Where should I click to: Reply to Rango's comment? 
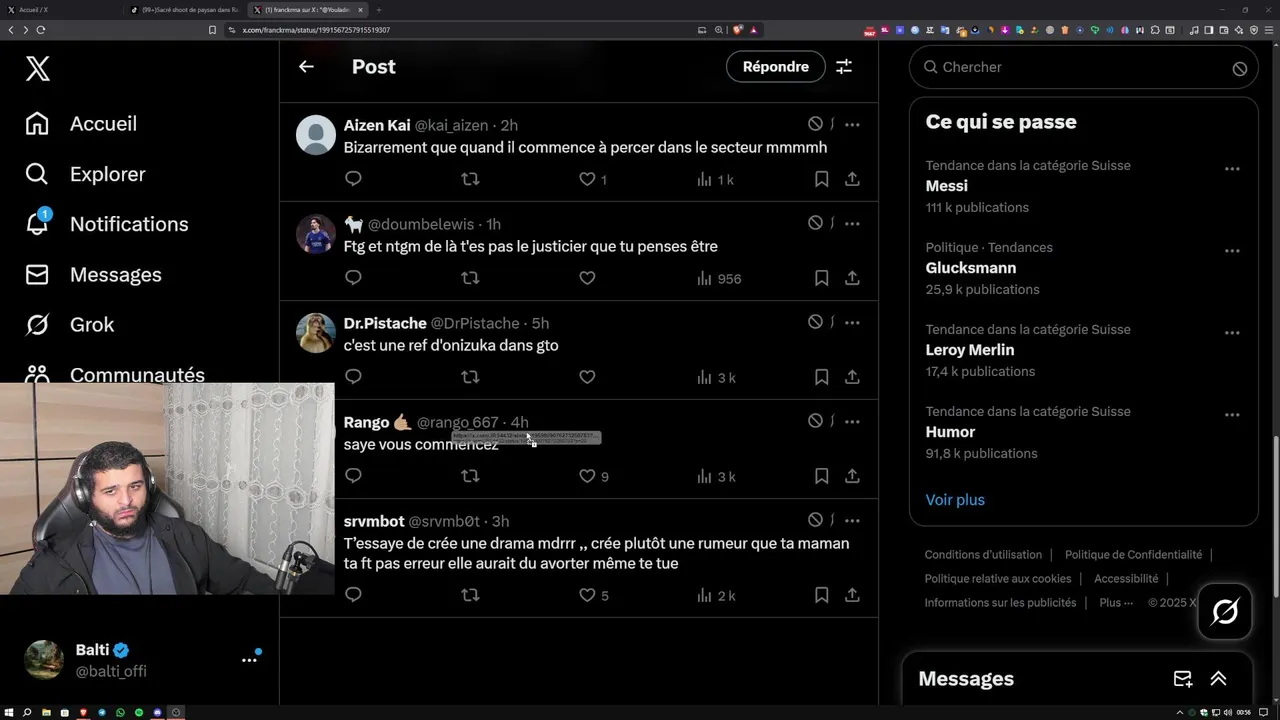tap(353, 476)
